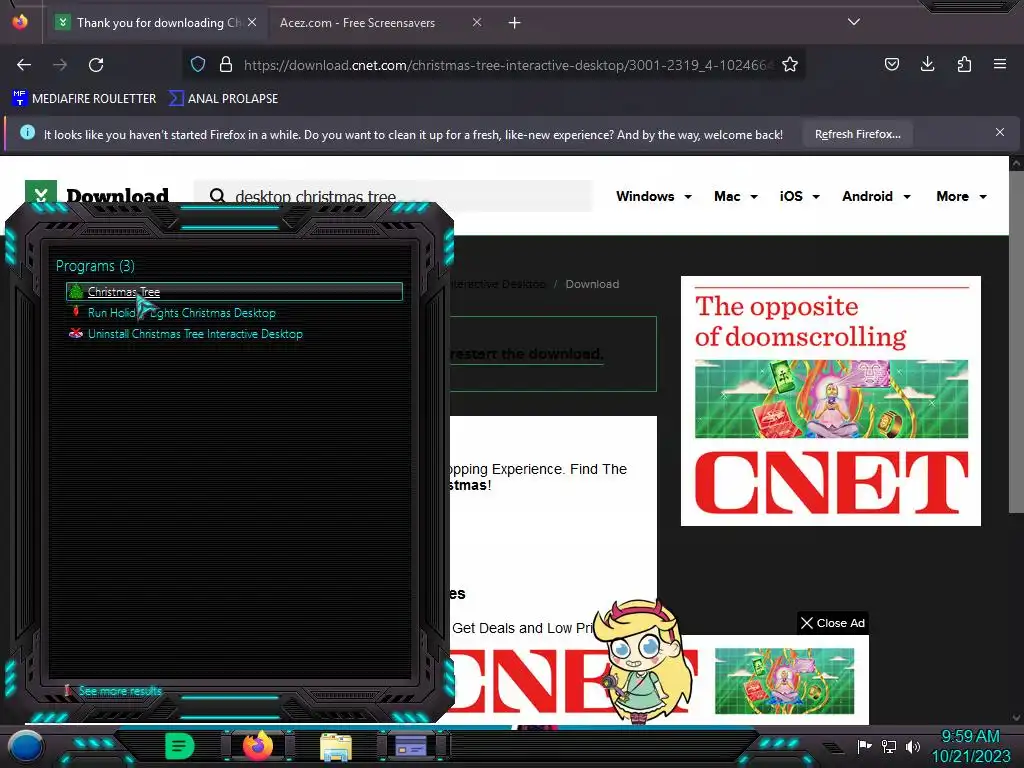Image resolution: width=1024 pixels, height=768 pixels.
Task: Click the Programs (3) heading
Action: pyautogui.click(x=95, y=266)
